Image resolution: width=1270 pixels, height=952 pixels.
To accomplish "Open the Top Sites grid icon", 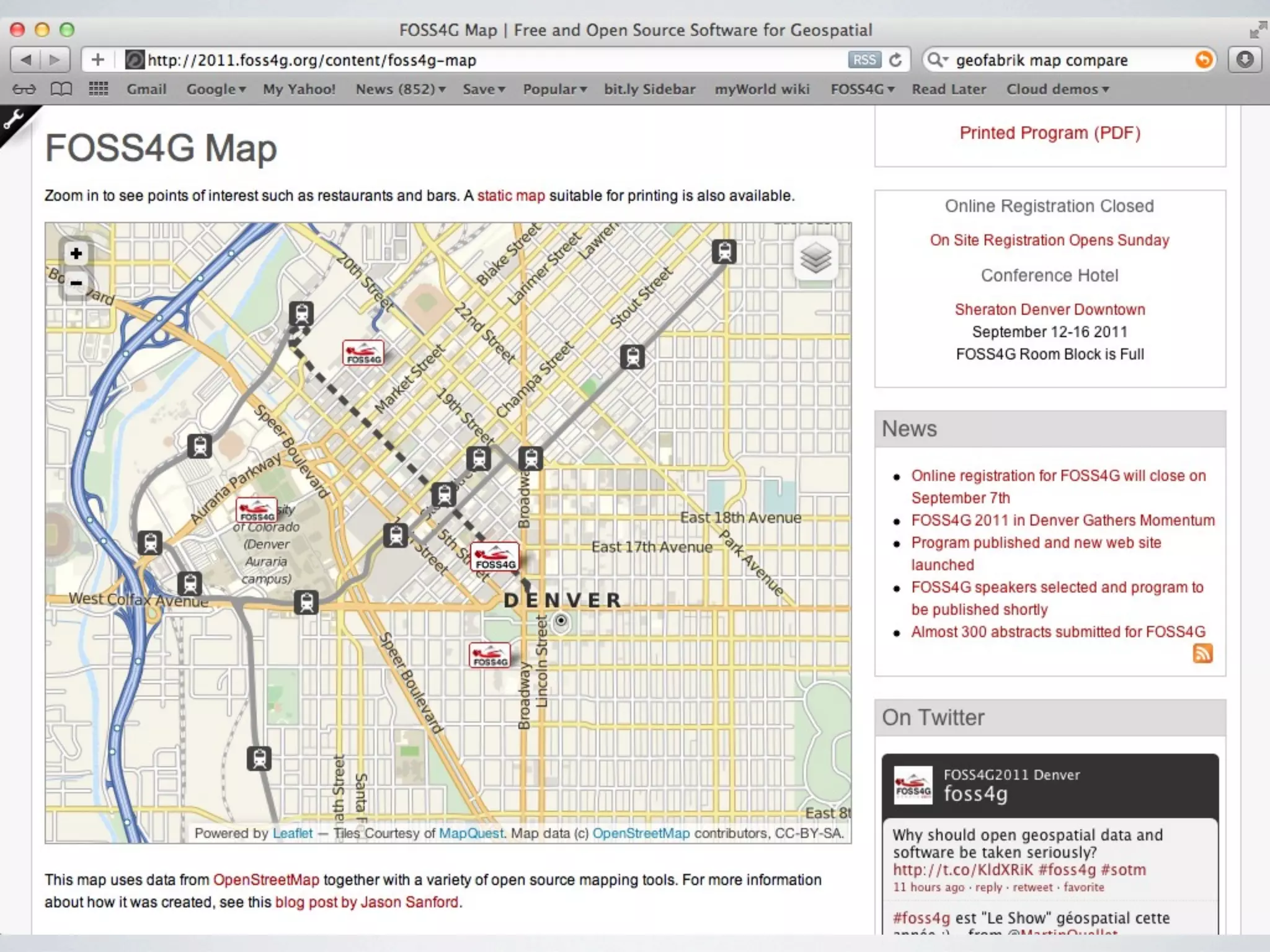I will point(99,89).
